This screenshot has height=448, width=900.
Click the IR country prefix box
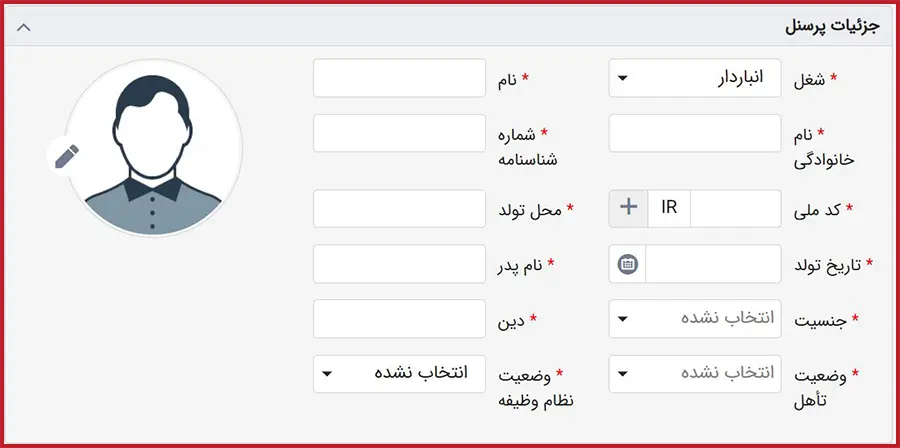[x=669, y=207]
